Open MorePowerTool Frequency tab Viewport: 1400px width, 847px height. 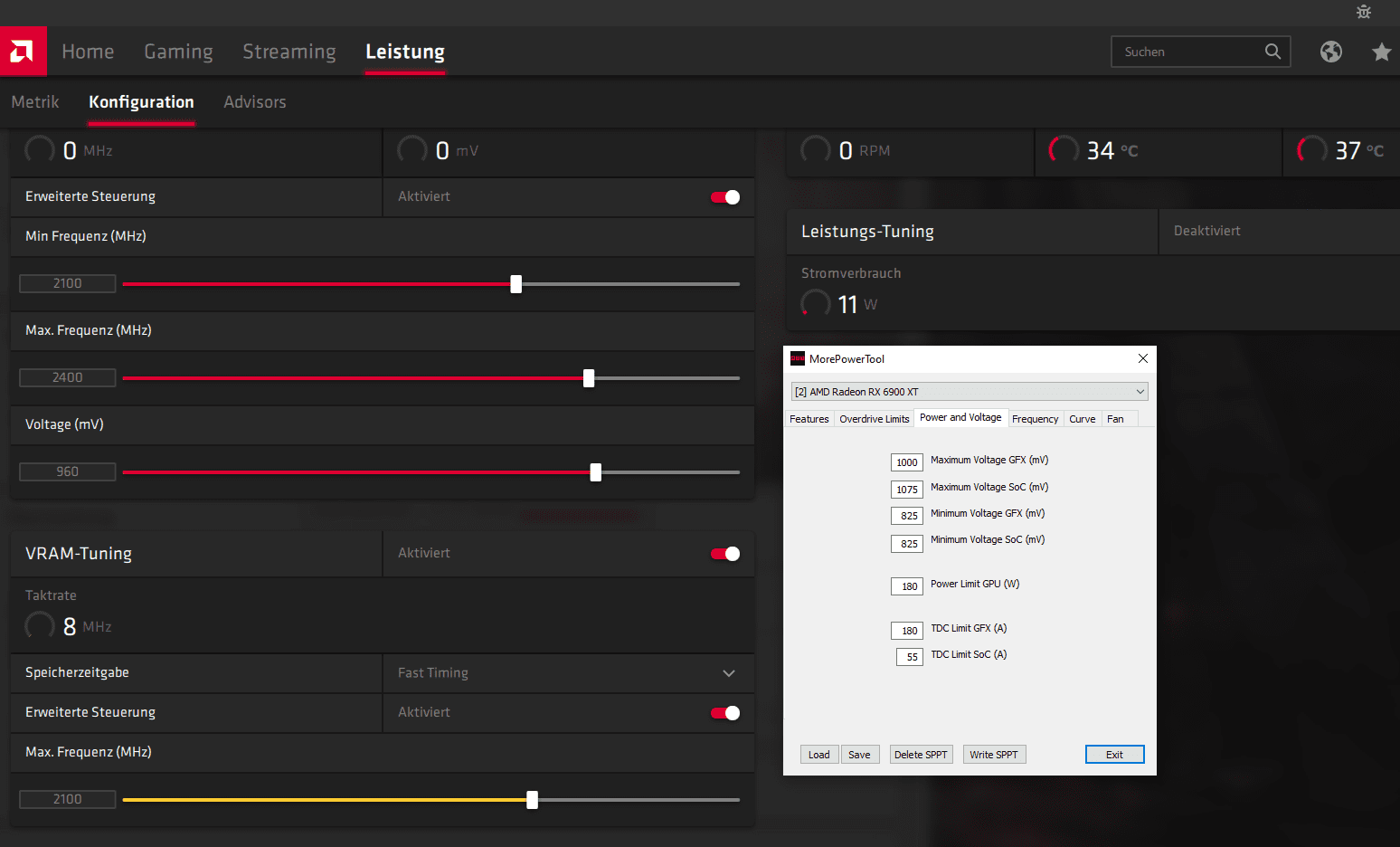coord(1035,419)
